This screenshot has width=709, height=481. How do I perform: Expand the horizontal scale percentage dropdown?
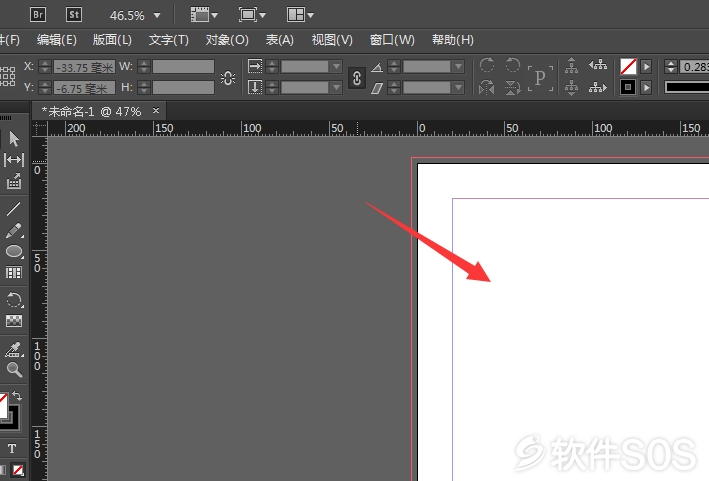(x=336, y=67)
